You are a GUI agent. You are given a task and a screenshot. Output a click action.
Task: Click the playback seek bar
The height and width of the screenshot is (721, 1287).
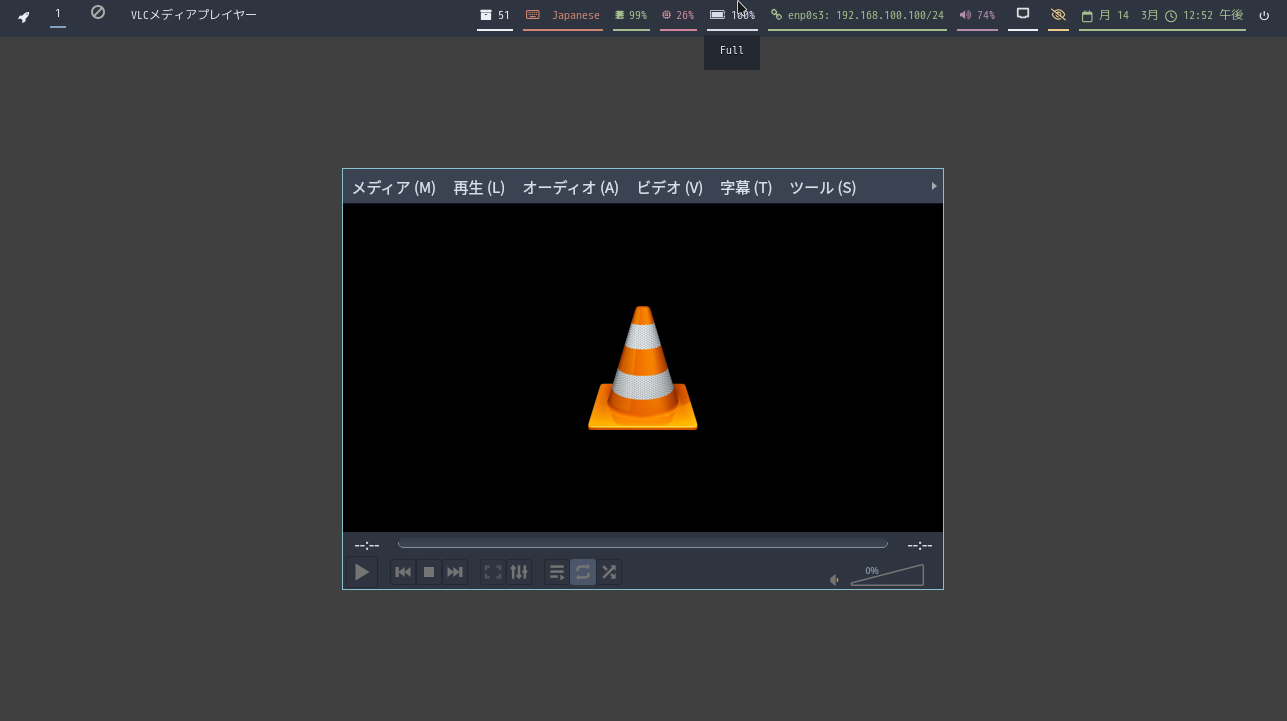[x=643, y=544]
